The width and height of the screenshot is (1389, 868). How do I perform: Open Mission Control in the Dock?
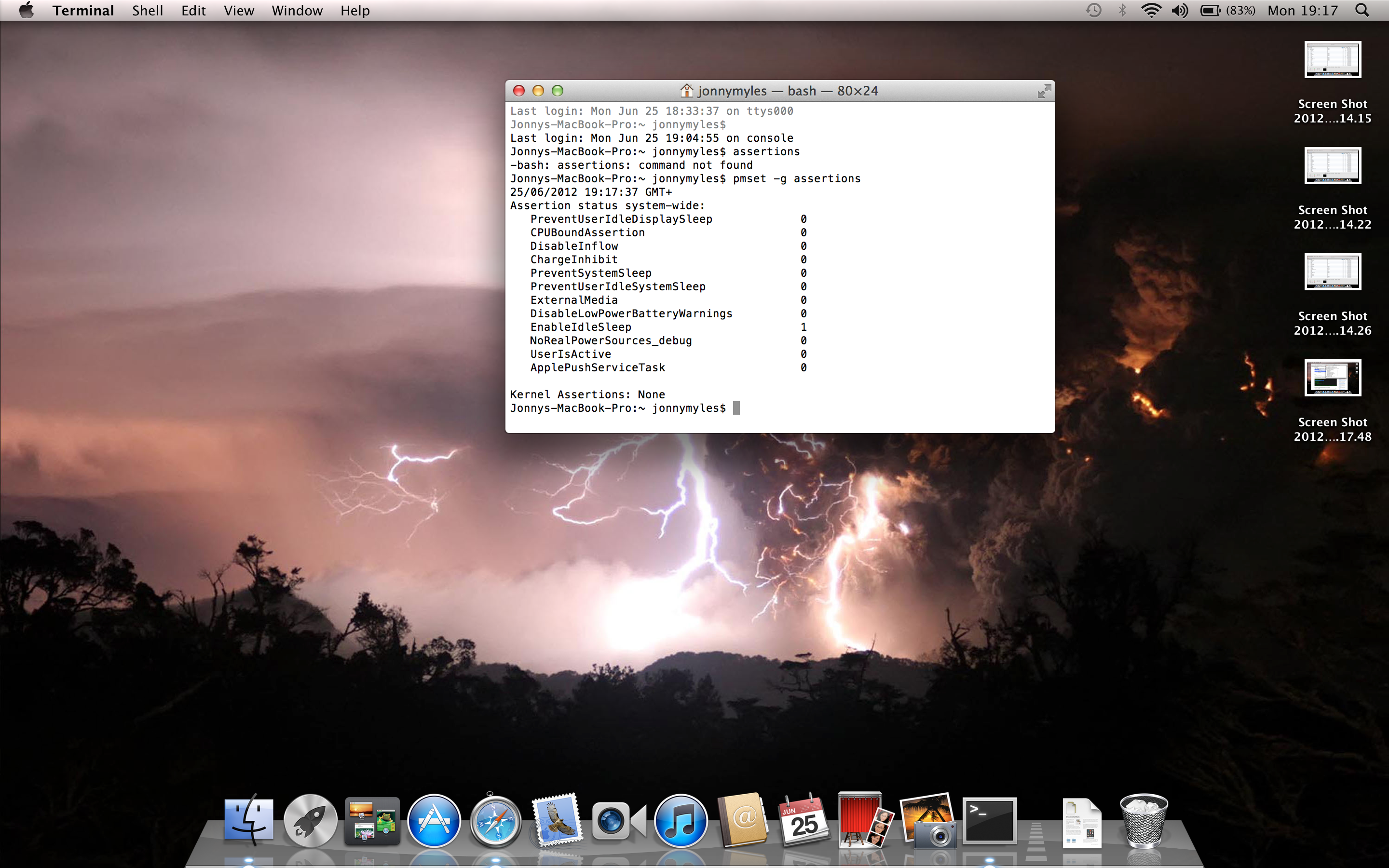[x=372, y=821]
